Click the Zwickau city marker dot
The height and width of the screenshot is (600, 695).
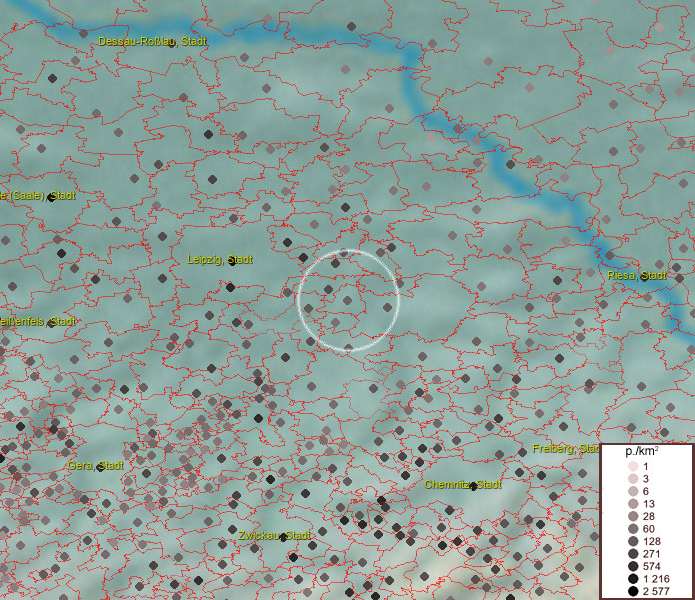[284, 538]
